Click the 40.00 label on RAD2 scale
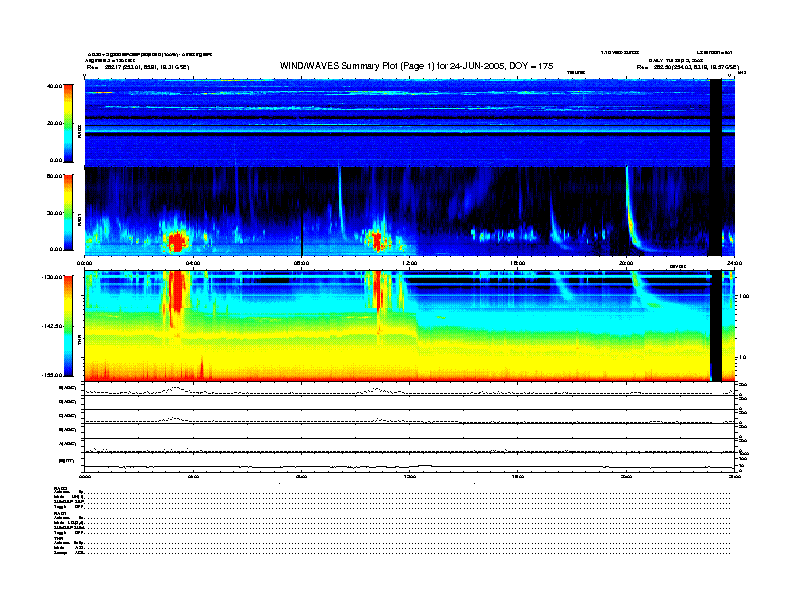The width and height of the screenshot is (792, 612). point(55,86)
